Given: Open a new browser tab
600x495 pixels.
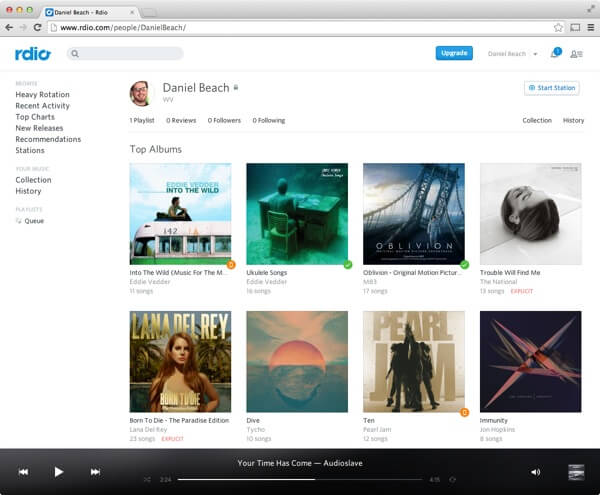Looking at the screenshot, I should coord(149,13).
